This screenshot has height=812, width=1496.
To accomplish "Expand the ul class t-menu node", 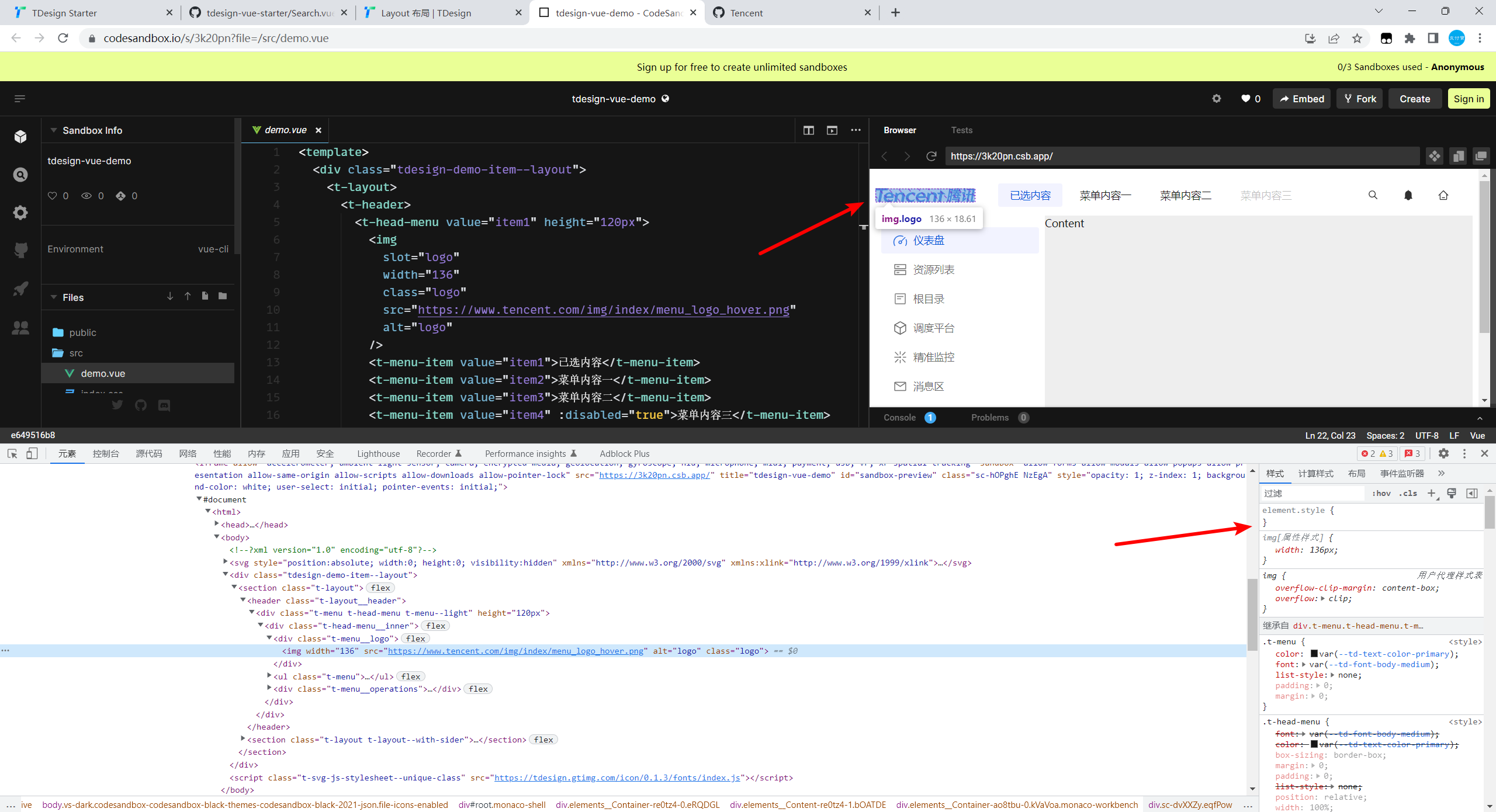I will coord(269,676).
